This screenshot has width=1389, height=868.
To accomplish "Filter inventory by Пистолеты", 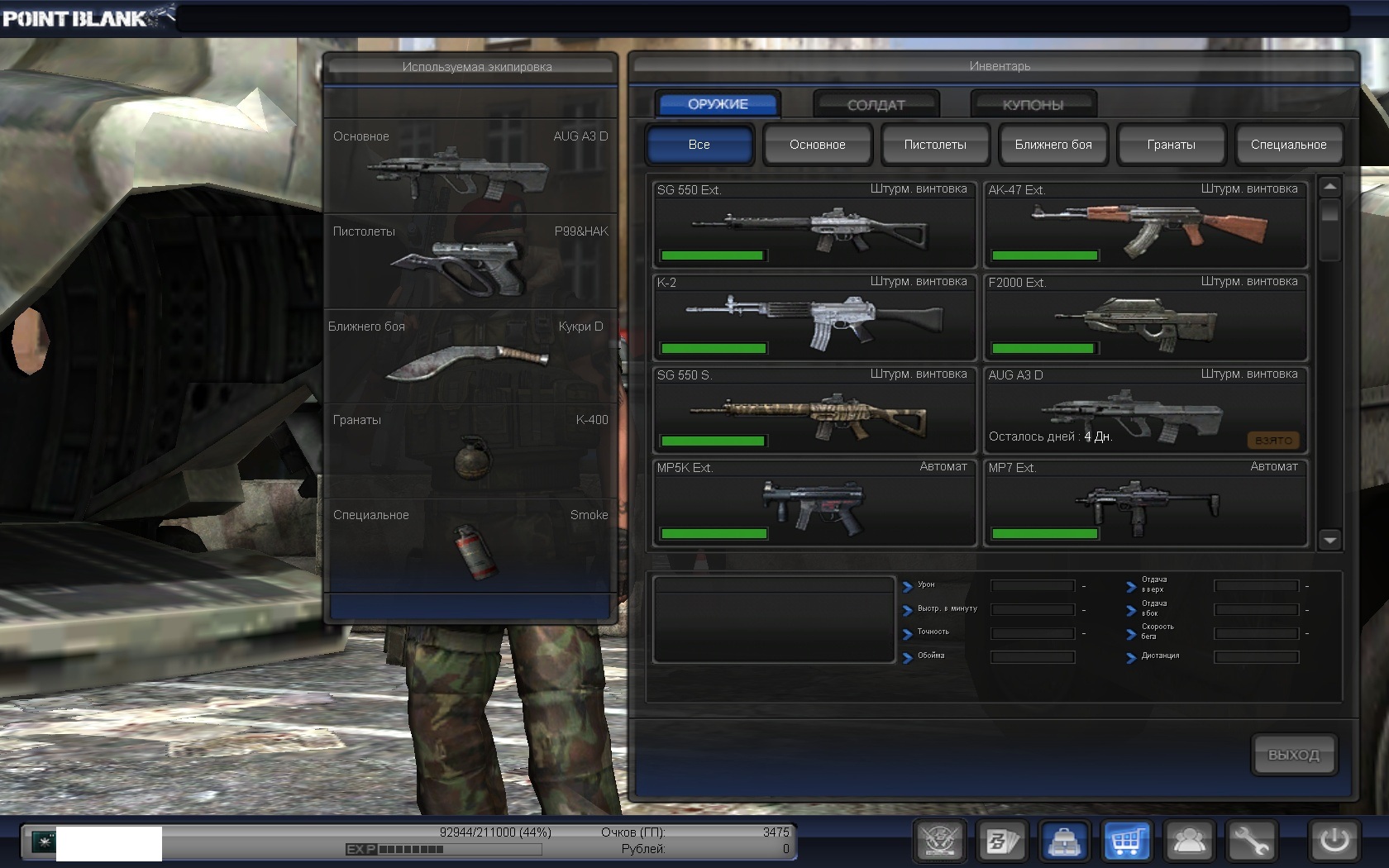I will point(935,145).
